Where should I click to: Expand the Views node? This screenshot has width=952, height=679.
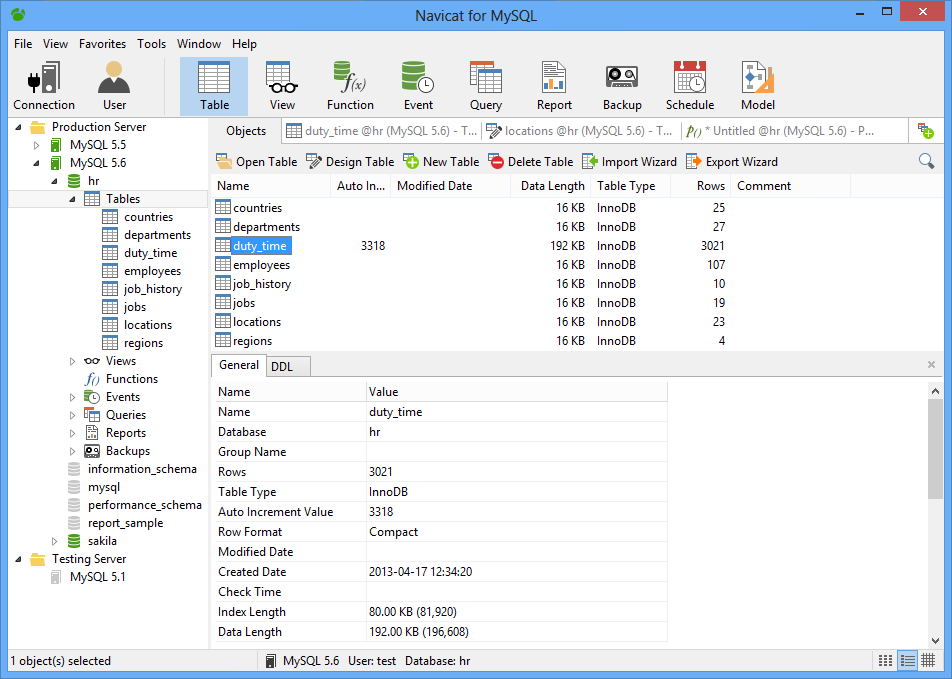(x=72, y=361)
